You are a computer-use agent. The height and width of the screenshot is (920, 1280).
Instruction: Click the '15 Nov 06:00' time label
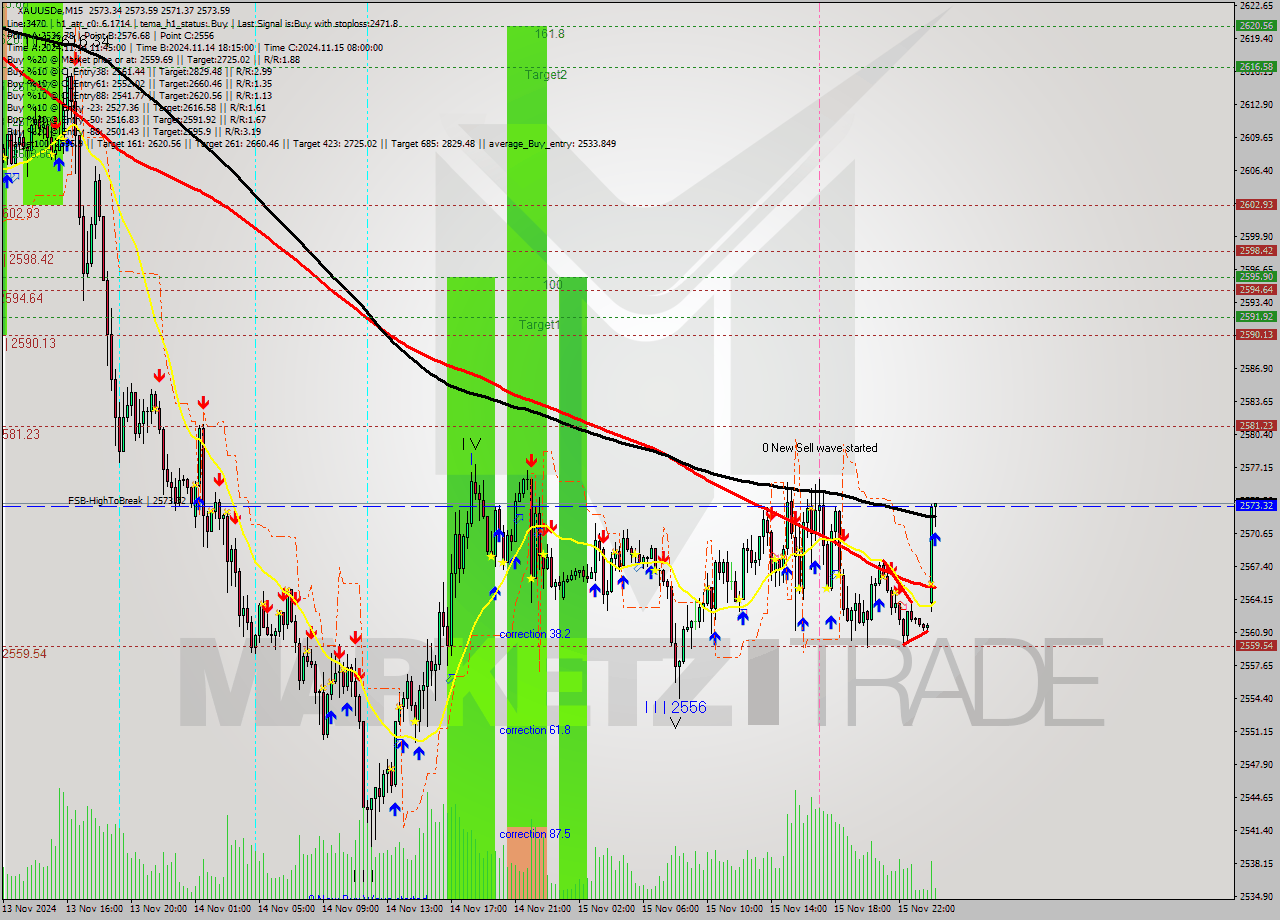click(672, 909)
